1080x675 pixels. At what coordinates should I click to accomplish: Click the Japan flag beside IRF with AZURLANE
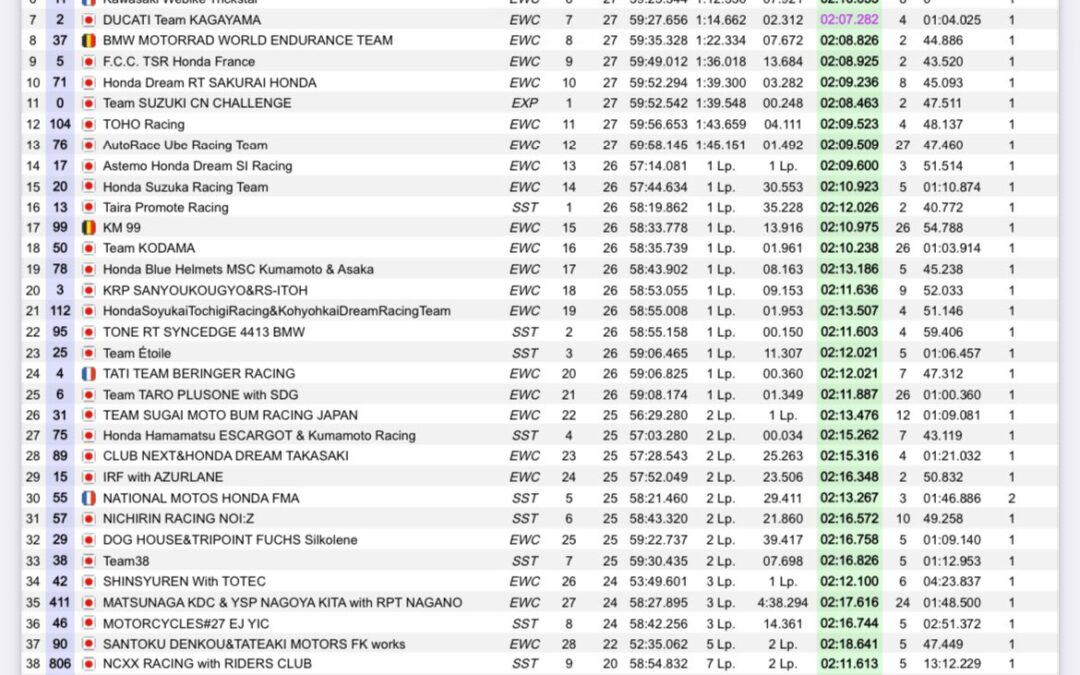click(88, 477)
